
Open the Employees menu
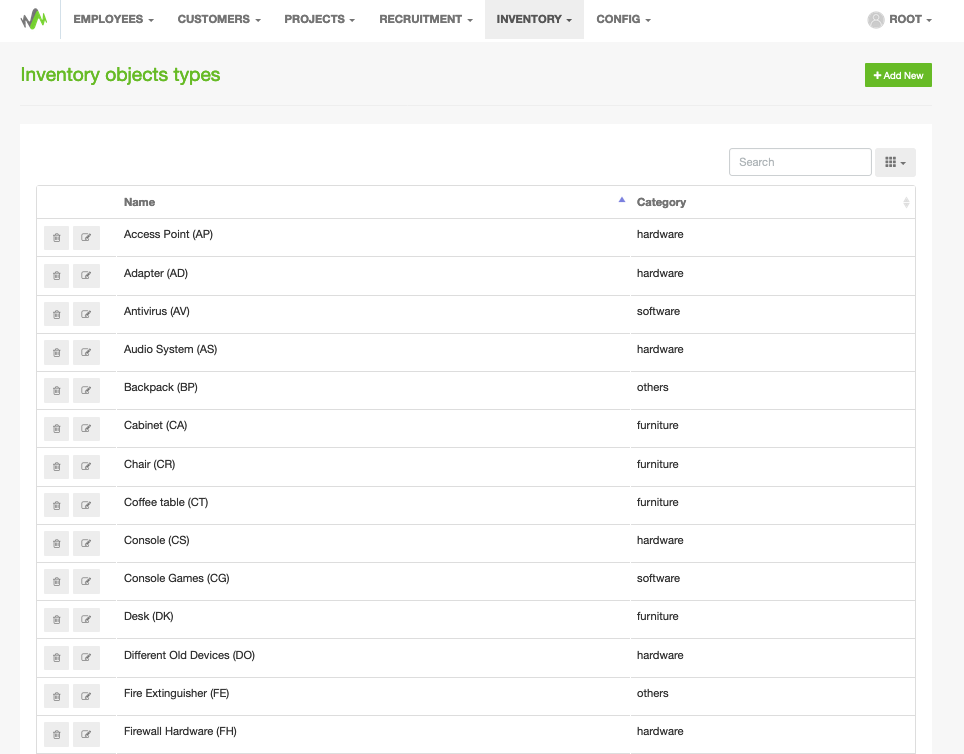(113, 19)
